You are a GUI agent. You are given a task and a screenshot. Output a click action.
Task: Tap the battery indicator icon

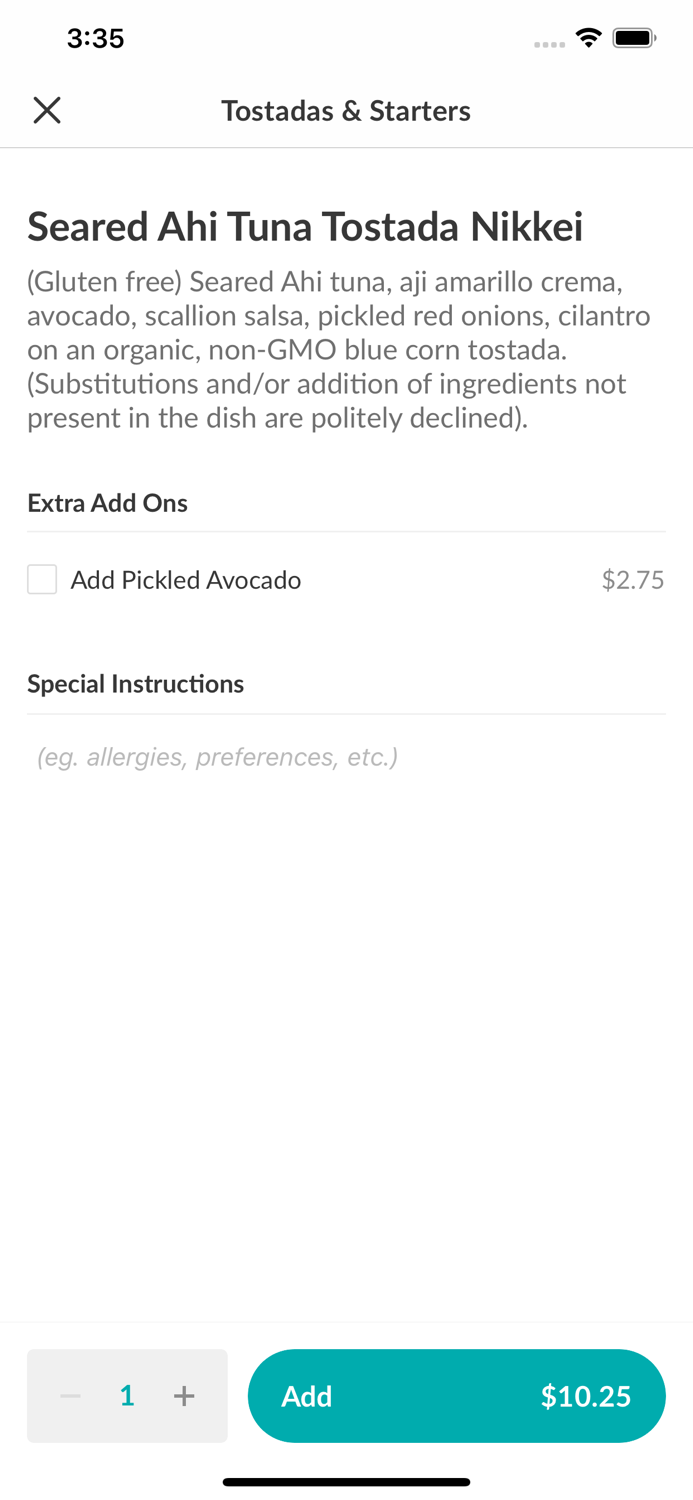634,38
